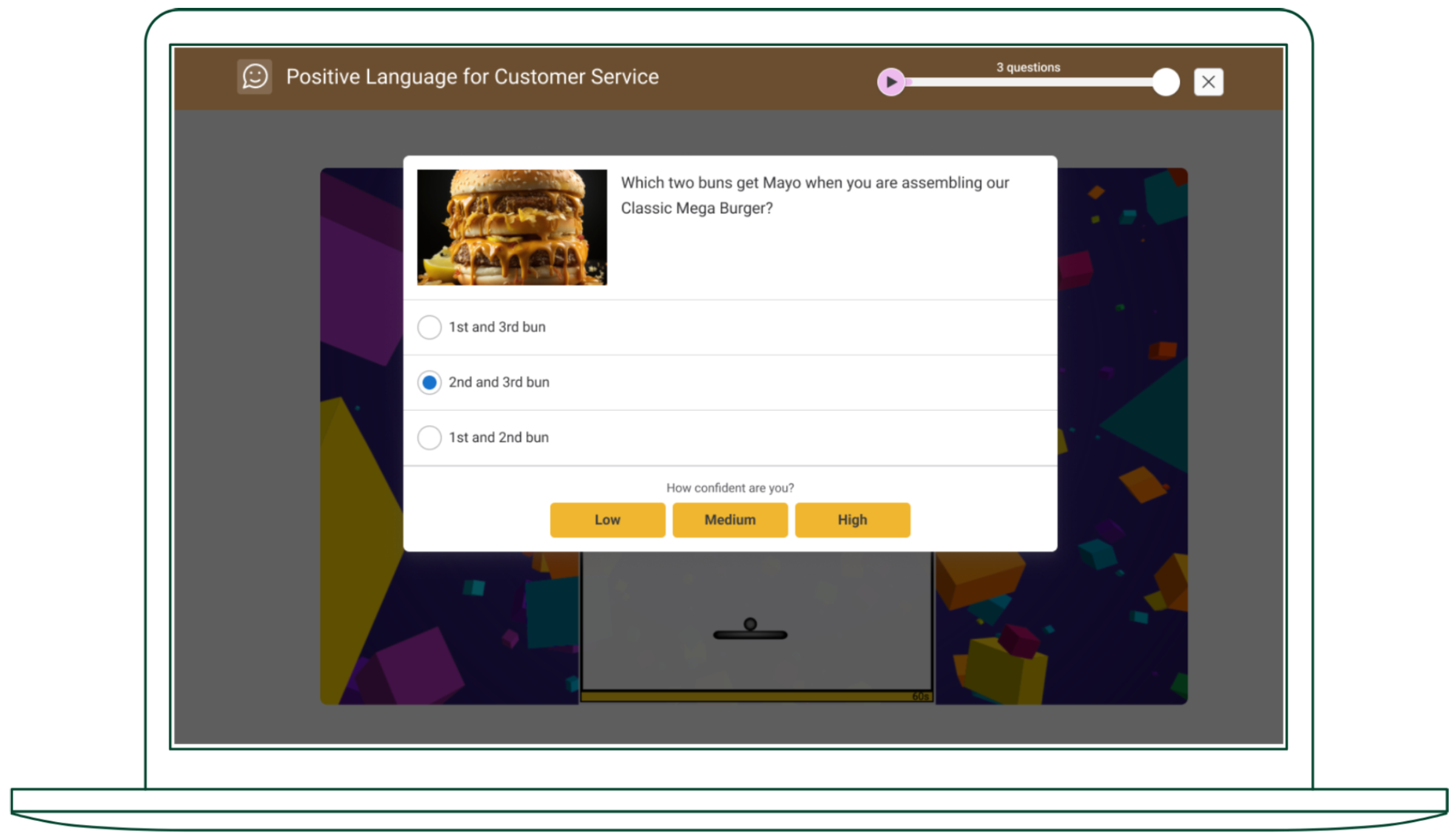This screenshot has height=836, width=1456.
Task: Click the game paddle bar
Action: click(750, 635)
